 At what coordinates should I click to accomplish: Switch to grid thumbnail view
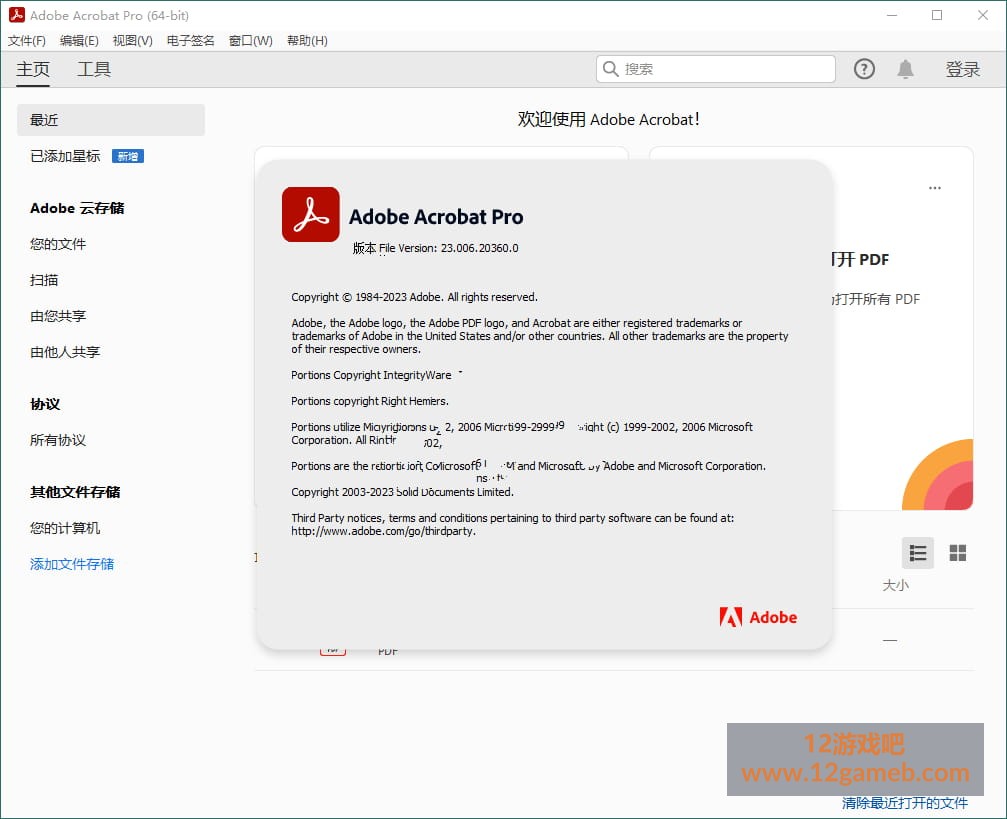(958, 553)
